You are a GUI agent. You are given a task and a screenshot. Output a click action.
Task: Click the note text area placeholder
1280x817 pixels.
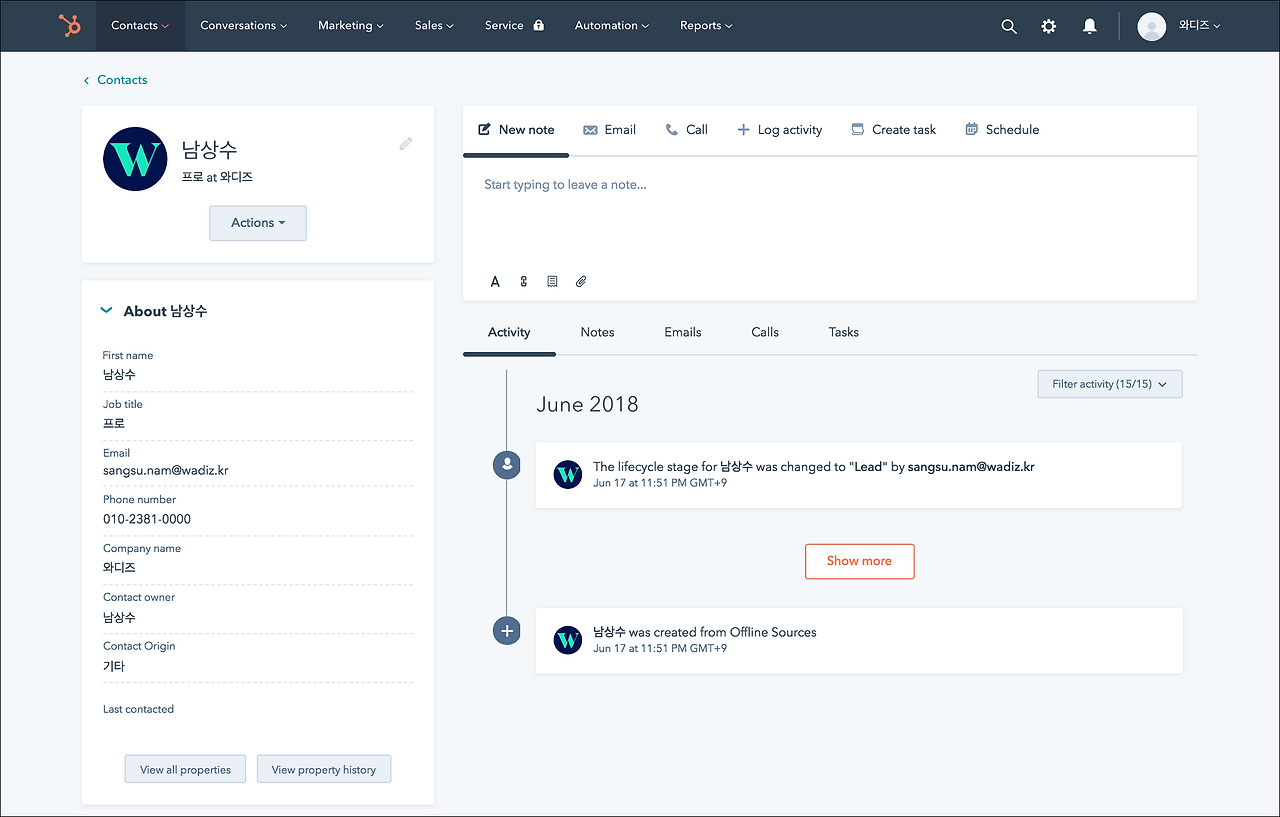565,185
